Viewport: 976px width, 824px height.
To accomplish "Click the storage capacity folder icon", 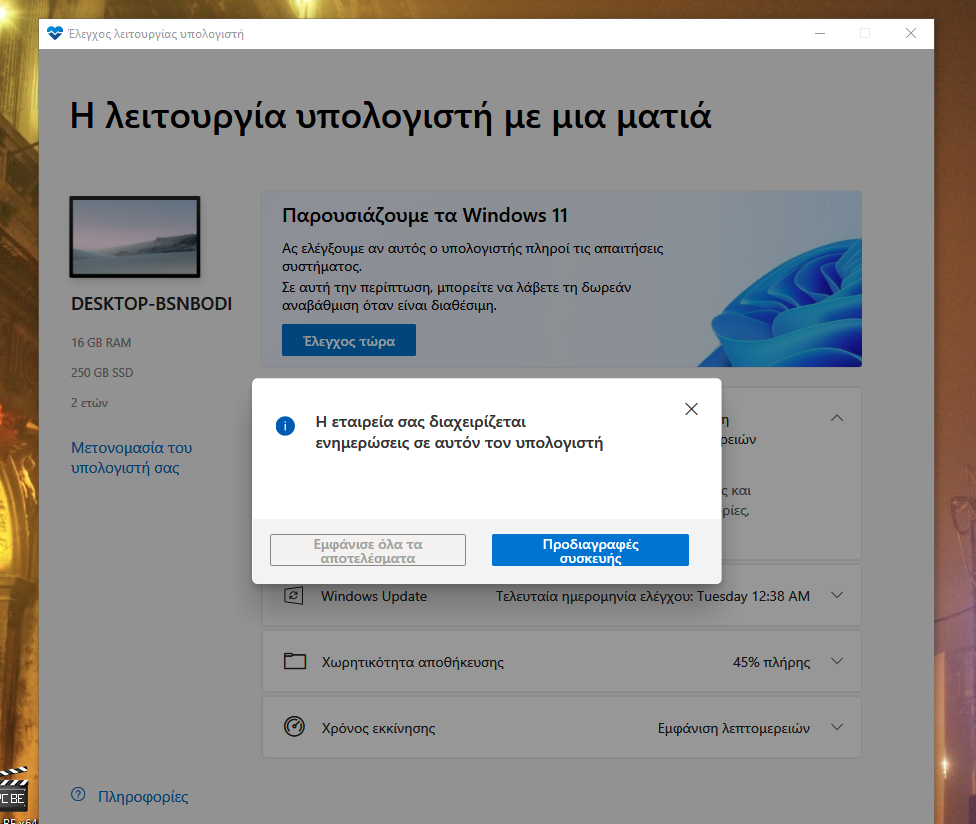I will 294,661.
